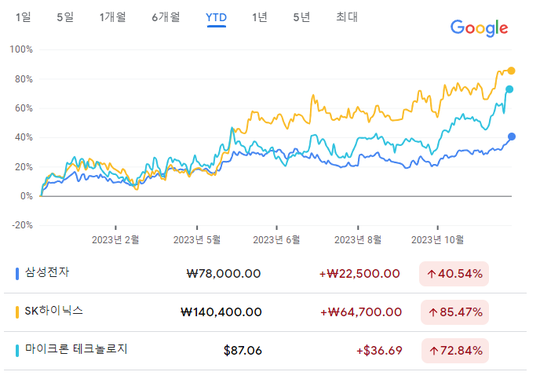
Task: Click the blue Samsung endpoint dot
Action: [x=512, y=137]
